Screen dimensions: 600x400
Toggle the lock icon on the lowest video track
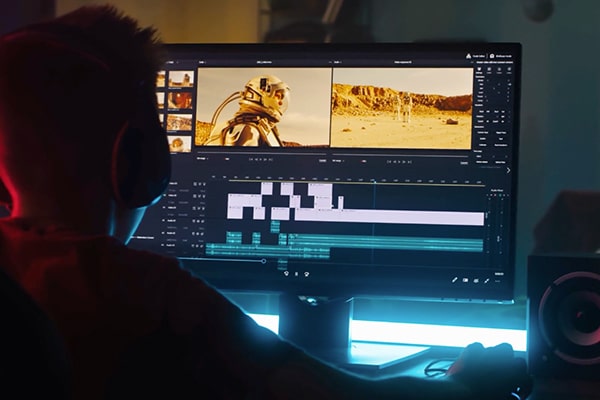195,209
